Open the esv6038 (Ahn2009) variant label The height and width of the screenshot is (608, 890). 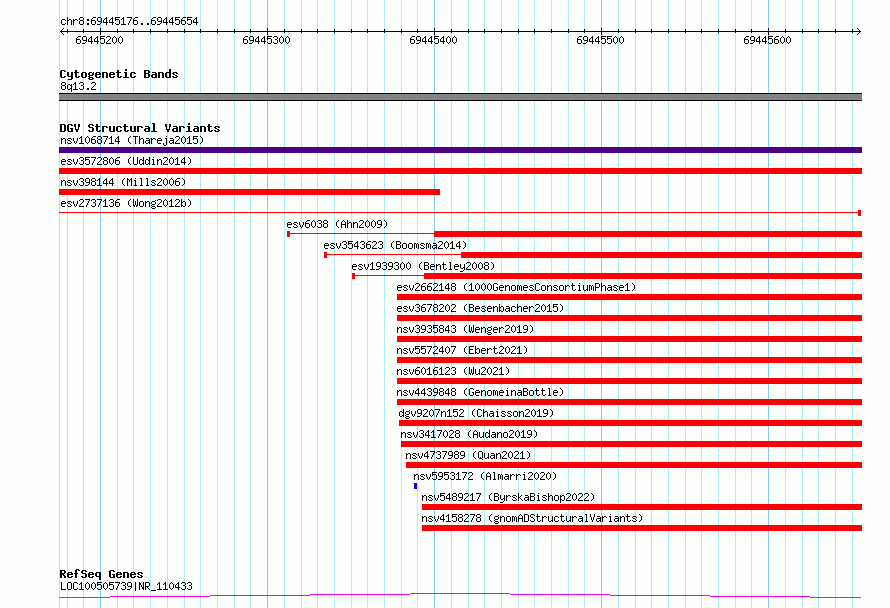337,224
